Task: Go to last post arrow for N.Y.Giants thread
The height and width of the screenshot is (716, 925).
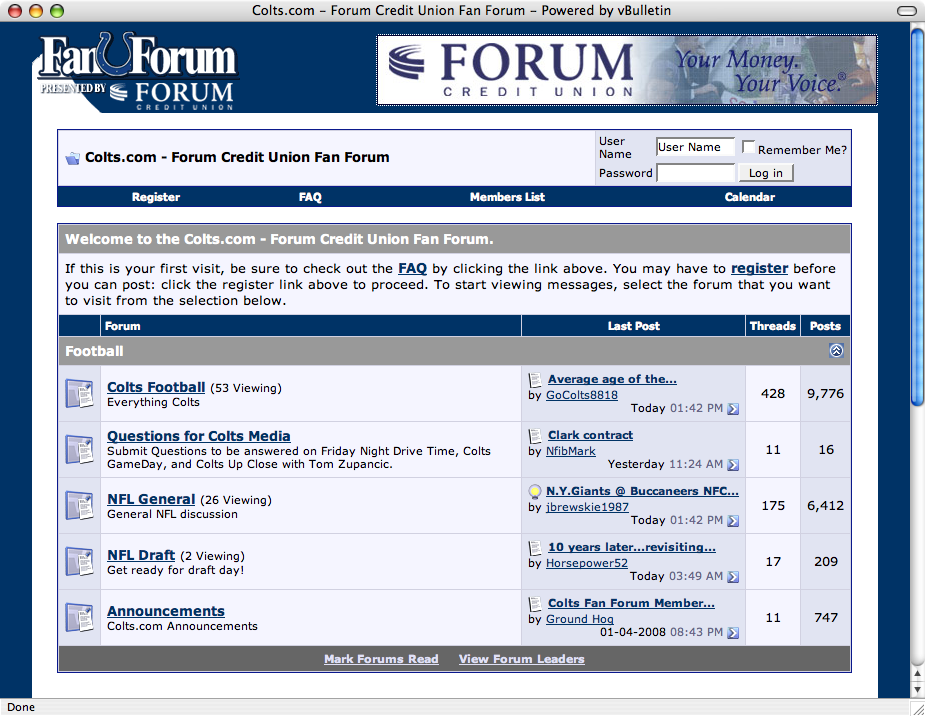Action: coord(733,521)
